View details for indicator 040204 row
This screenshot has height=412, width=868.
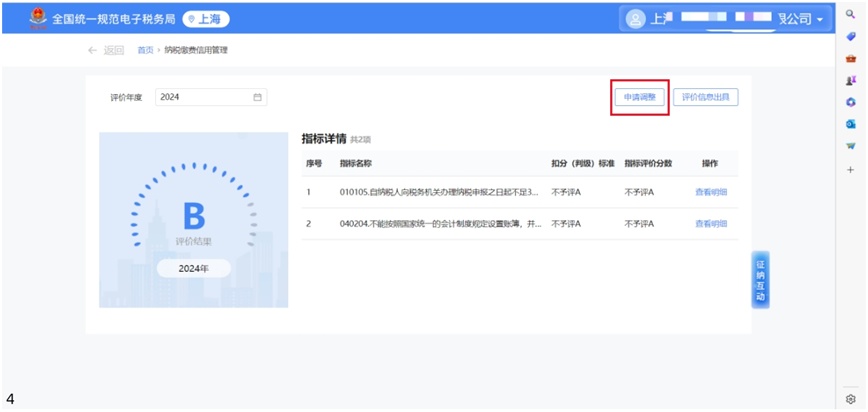(x=711, y=224)
